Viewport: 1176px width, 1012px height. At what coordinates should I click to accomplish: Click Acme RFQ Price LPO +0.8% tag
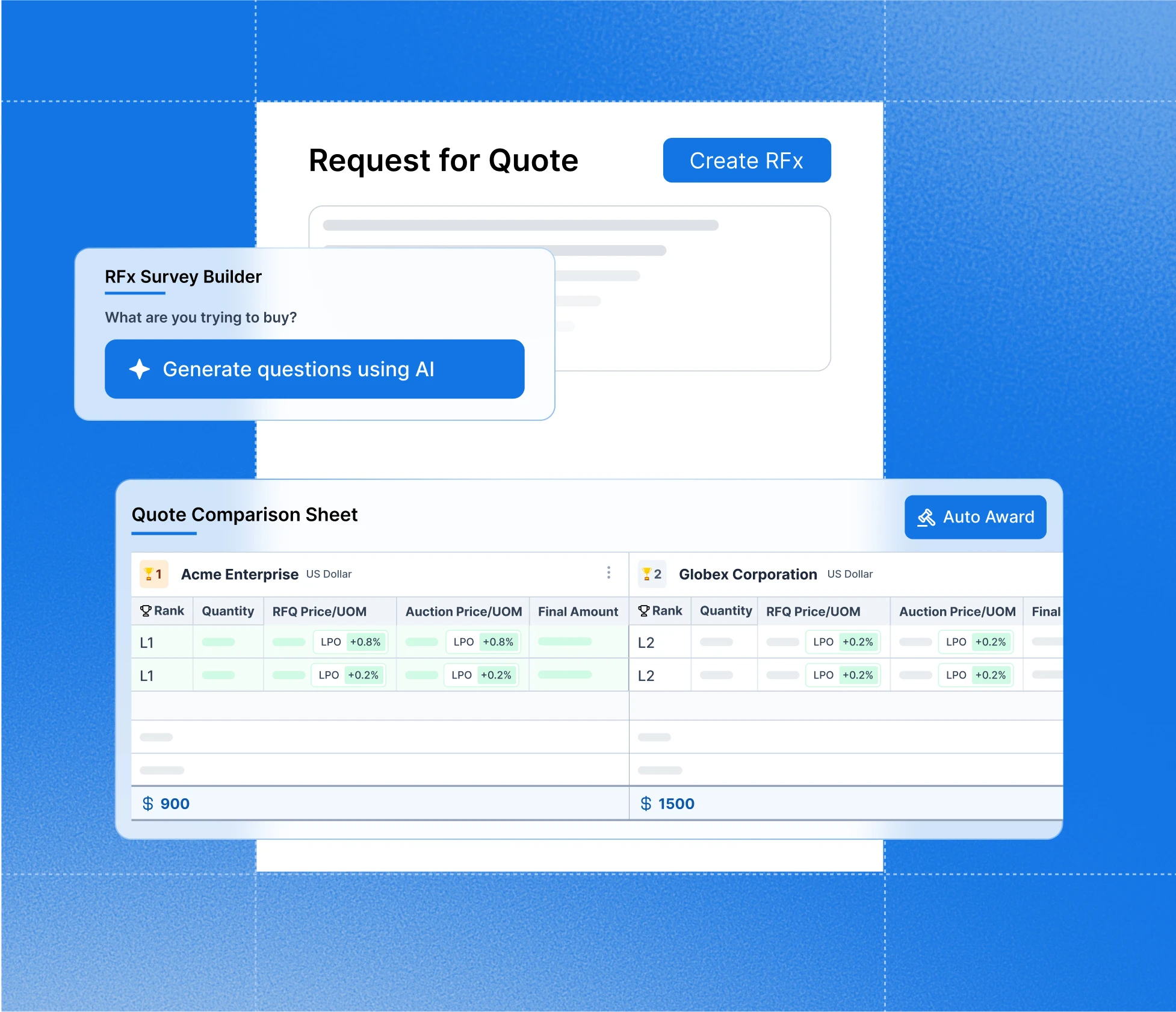(350, 642)
